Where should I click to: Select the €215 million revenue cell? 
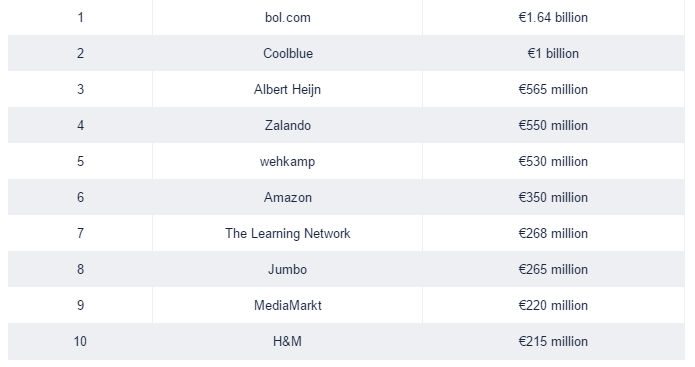click(553, 341)
